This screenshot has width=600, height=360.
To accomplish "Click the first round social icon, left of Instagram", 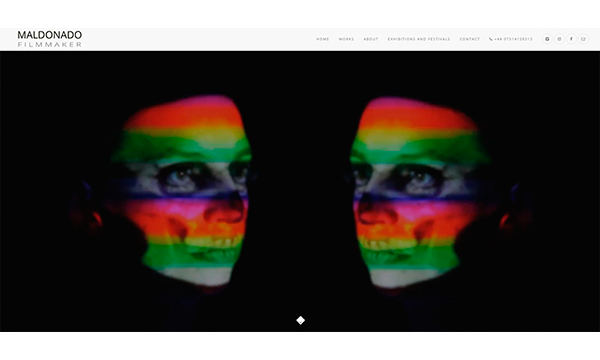I will coord(548,39).
